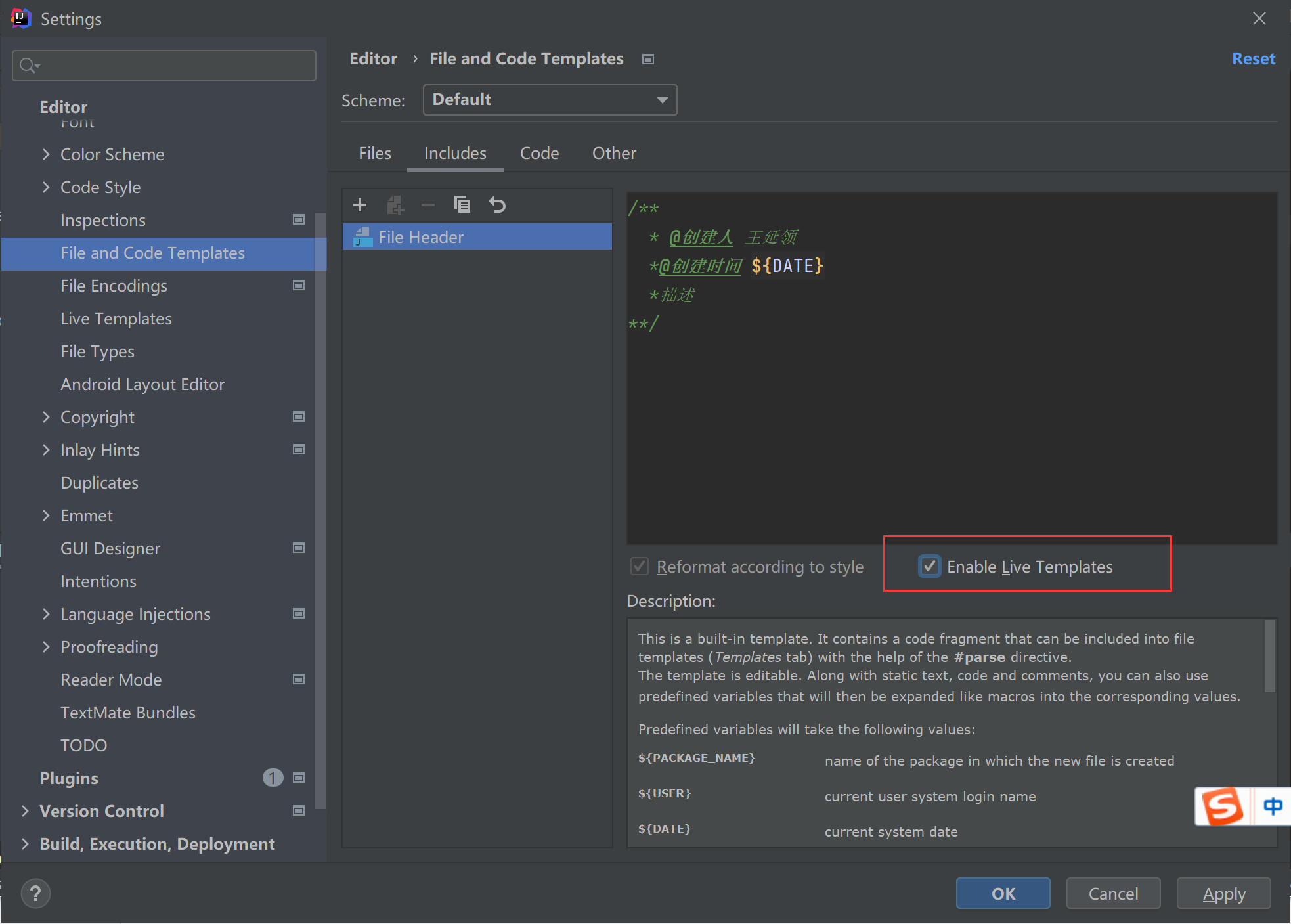Click the search magnifier icon
Screen dimensions: 1291x924
[29, 66]
